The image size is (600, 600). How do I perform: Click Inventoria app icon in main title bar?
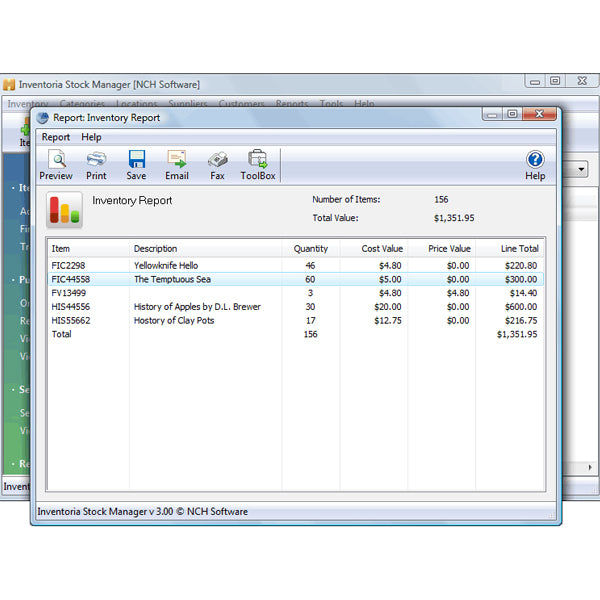click(9, 84)
